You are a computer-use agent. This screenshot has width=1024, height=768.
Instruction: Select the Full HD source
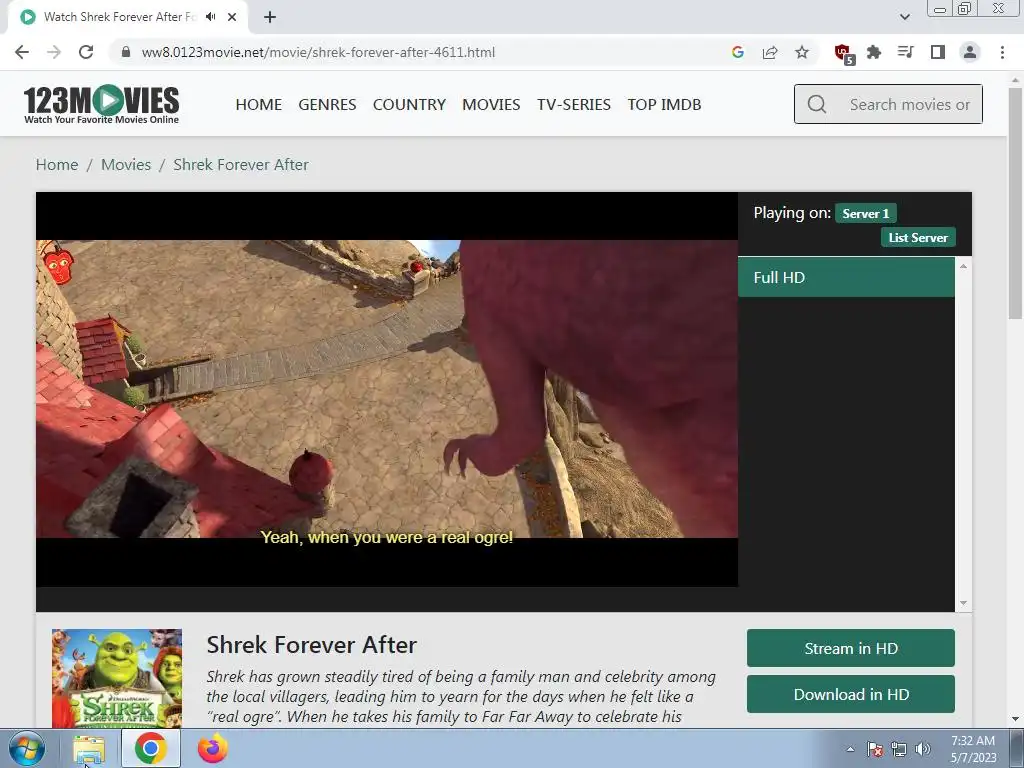pyautogui.click(x=846, y=278)
